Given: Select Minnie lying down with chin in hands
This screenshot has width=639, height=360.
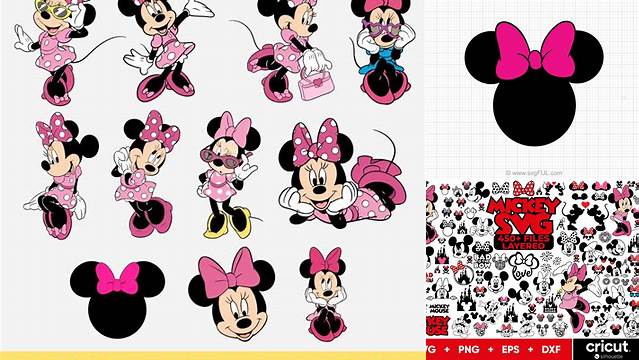Looking at the screenshot, I should tap(342, 173).
